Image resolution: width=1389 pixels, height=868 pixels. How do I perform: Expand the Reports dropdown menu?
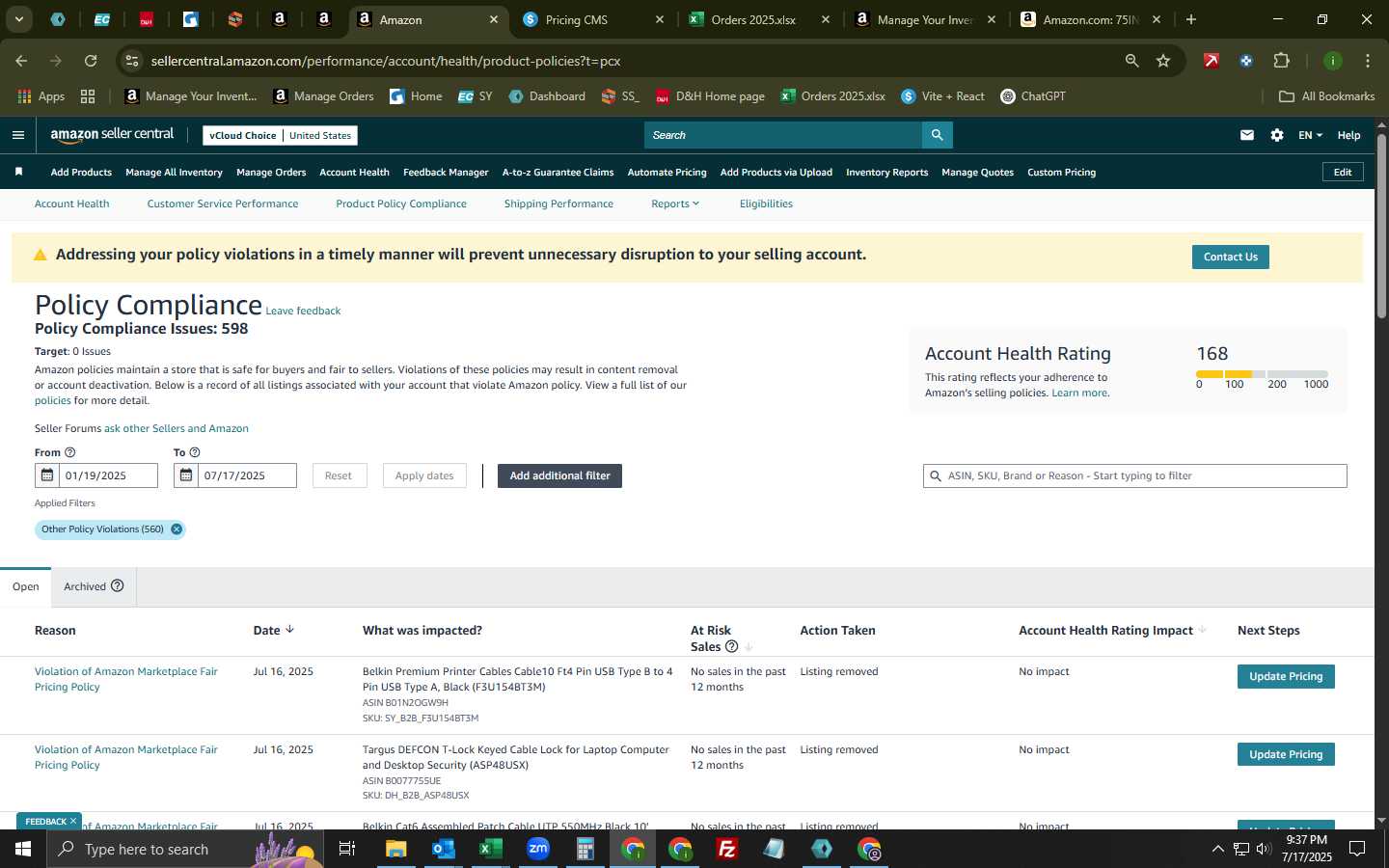coord(675,203)
